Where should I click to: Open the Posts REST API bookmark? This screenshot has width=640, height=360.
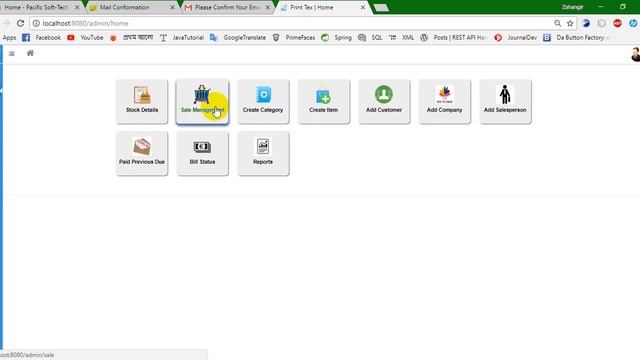coord(453,38)
